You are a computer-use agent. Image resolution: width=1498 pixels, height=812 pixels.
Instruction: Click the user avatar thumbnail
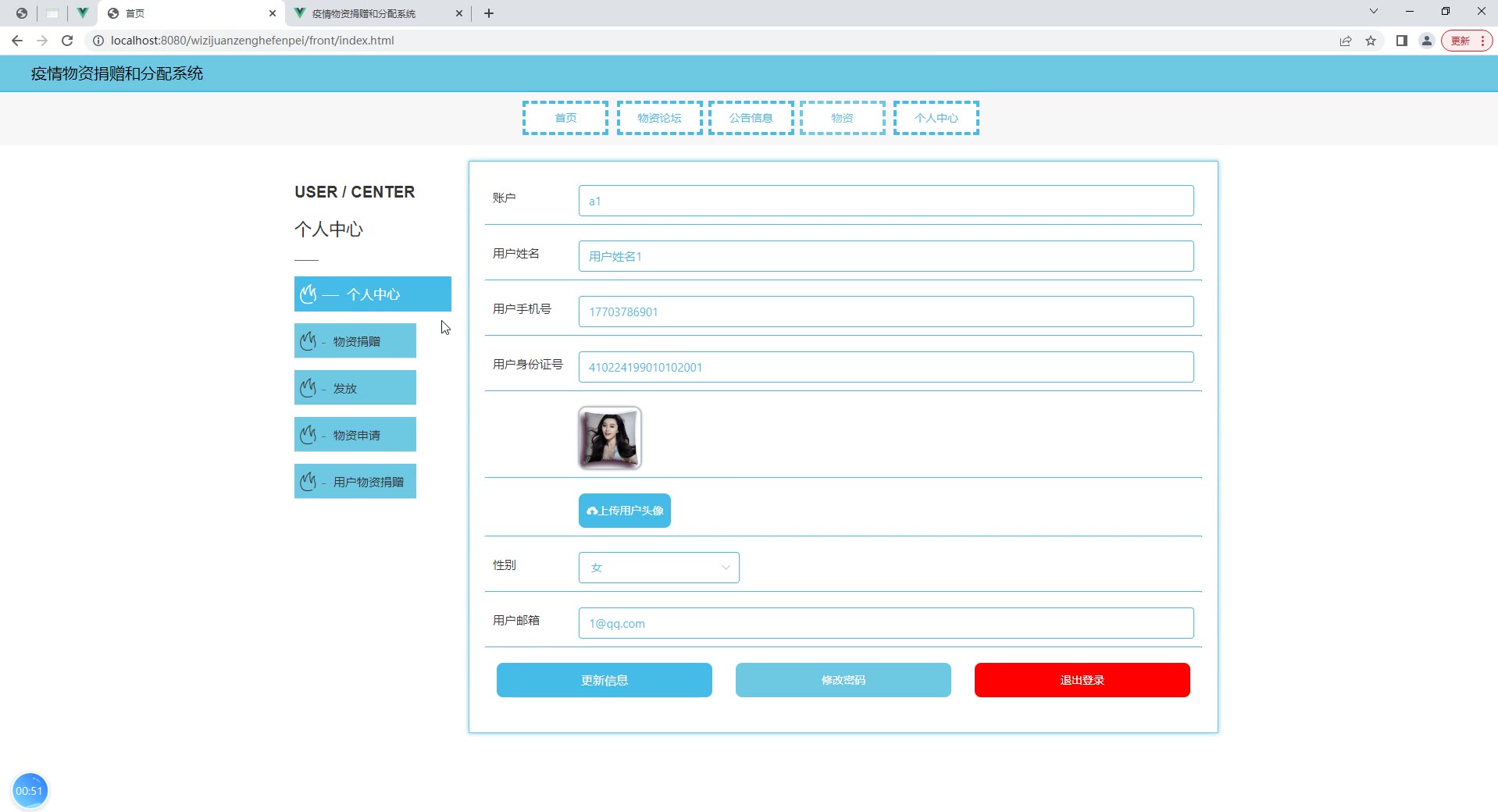(x=609, y=438)
